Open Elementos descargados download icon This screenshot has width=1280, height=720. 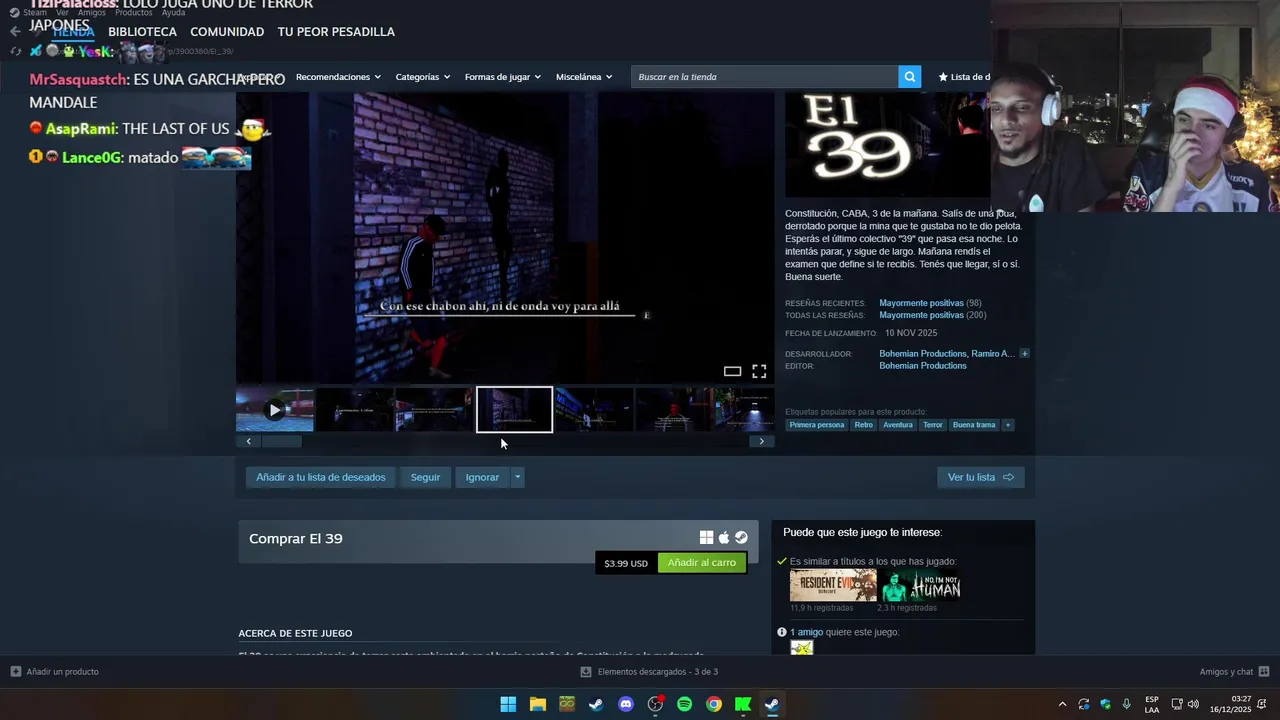[x=586, y=672]
